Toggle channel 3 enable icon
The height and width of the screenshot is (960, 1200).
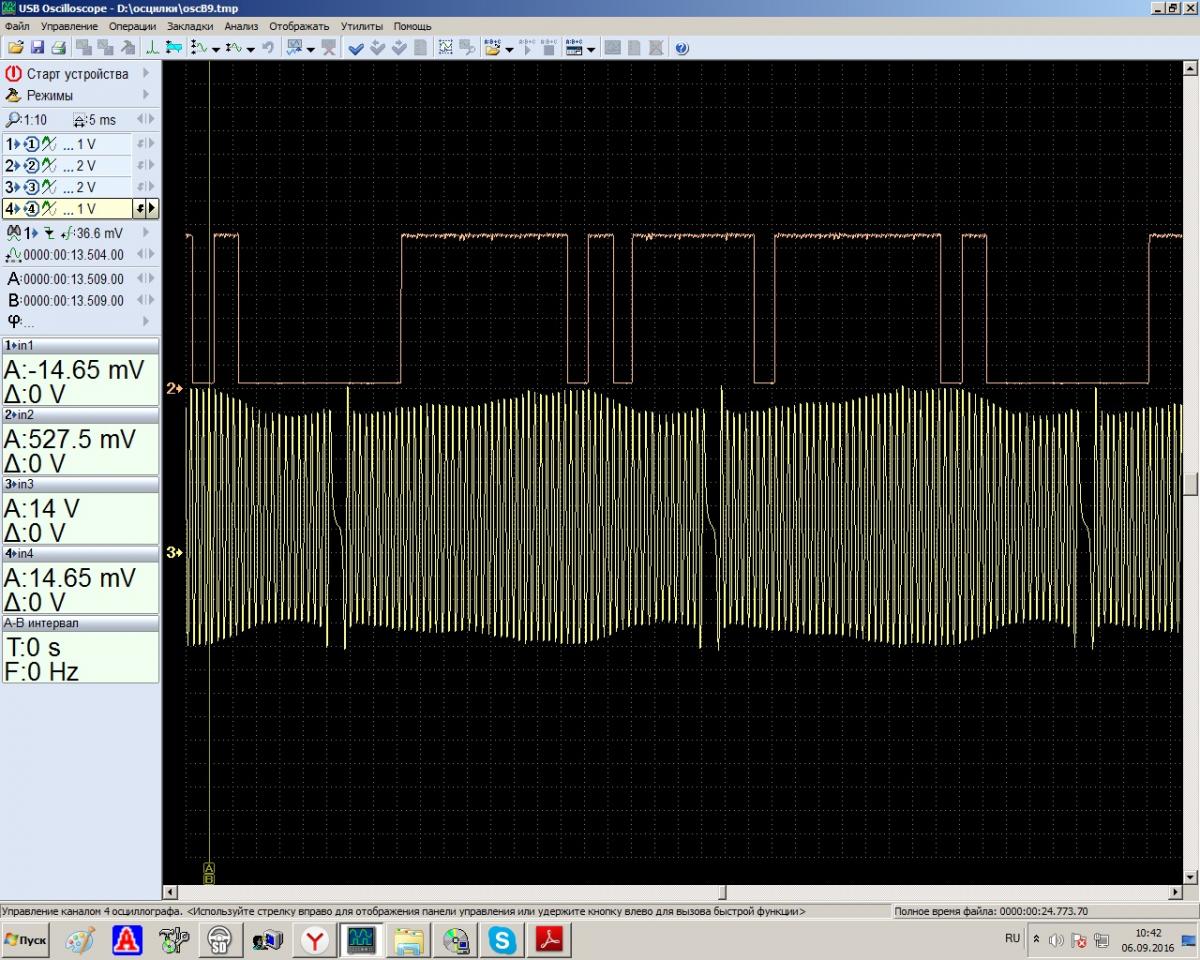[x=31, y=187]
